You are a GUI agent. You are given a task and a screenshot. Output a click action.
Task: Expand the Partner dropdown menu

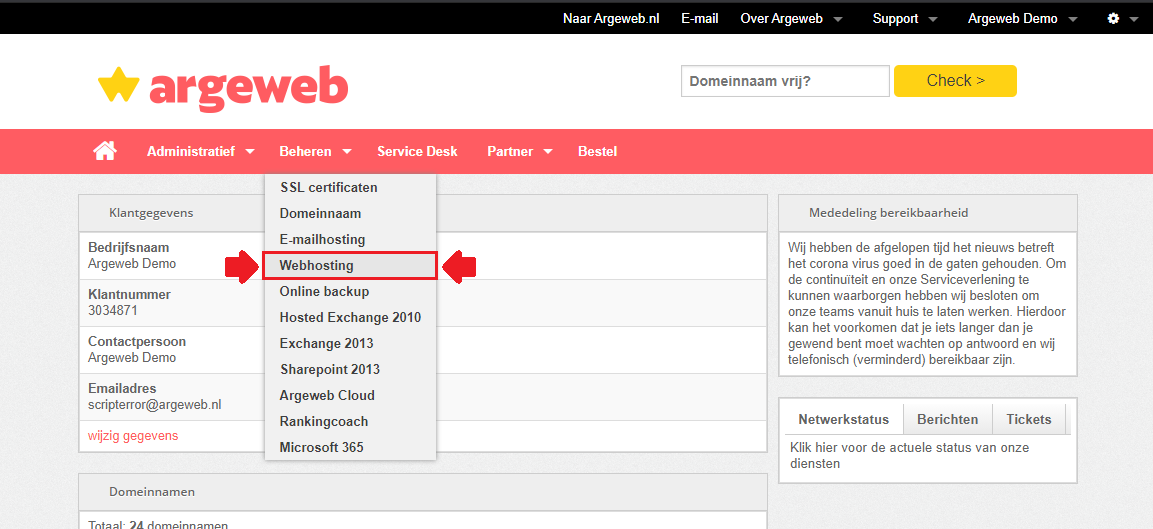pyautogui.click(x=520, y=152)
